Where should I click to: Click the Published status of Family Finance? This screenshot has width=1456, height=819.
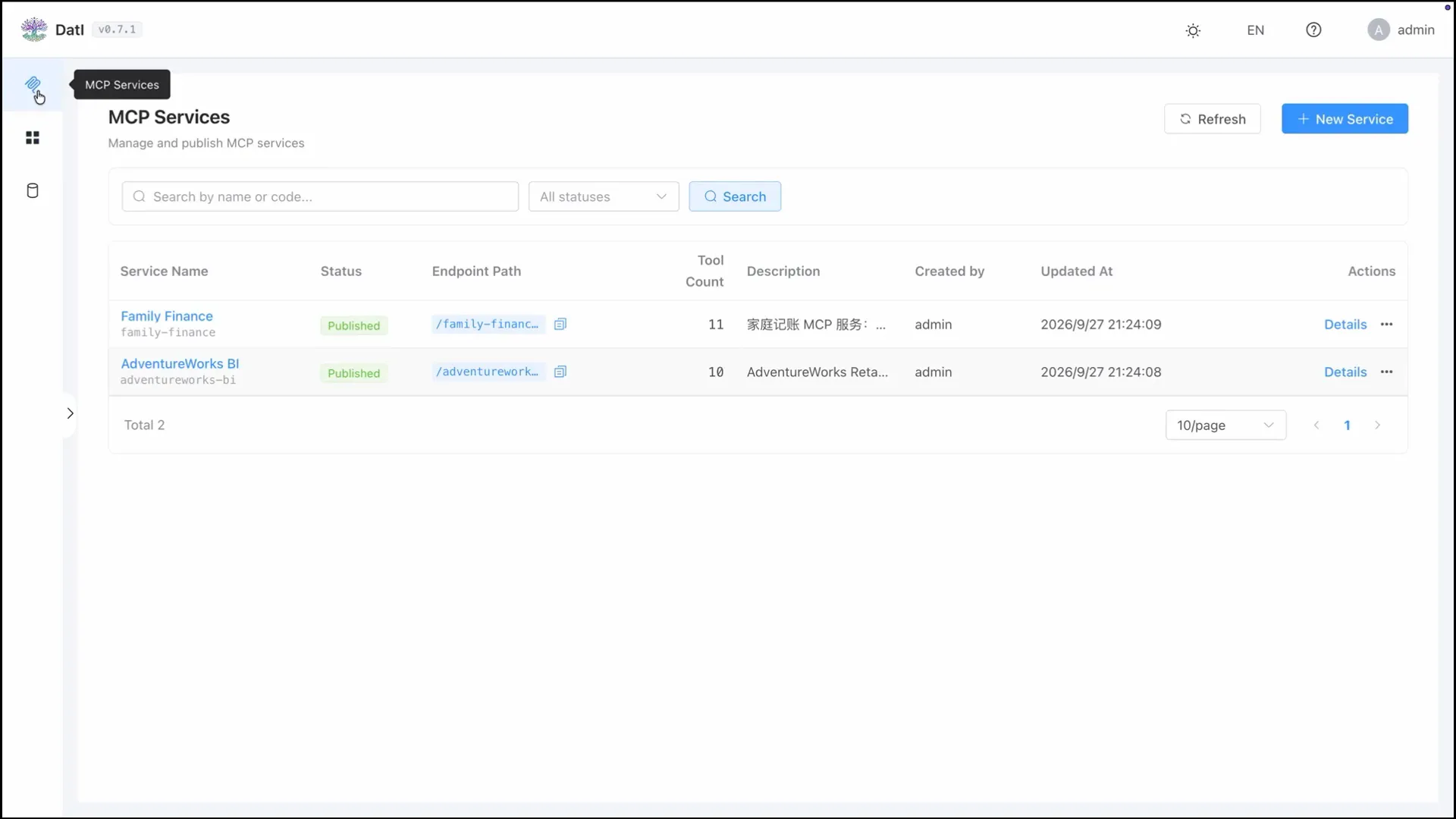pos(353,326)
